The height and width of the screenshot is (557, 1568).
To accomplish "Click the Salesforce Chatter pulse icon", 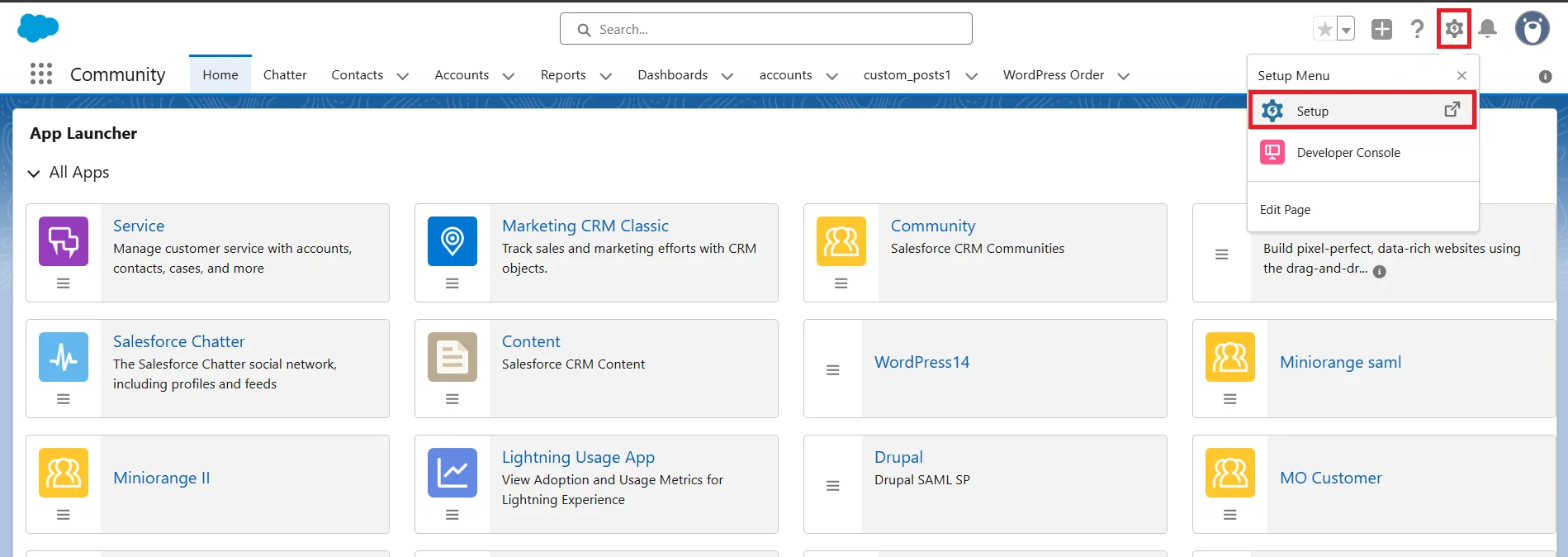I will pos(64,357).
